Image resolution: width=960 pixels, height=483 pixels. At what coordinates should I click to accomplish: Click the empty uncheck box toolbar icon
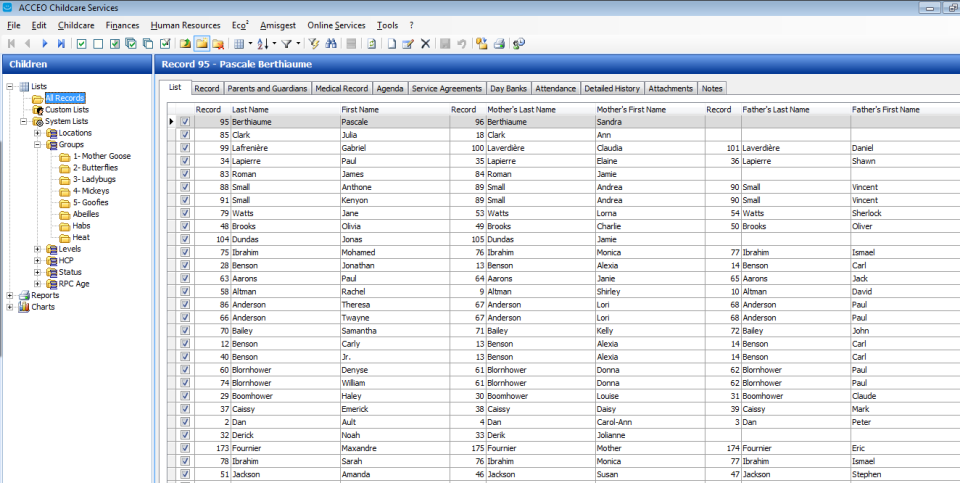(98, 43)
